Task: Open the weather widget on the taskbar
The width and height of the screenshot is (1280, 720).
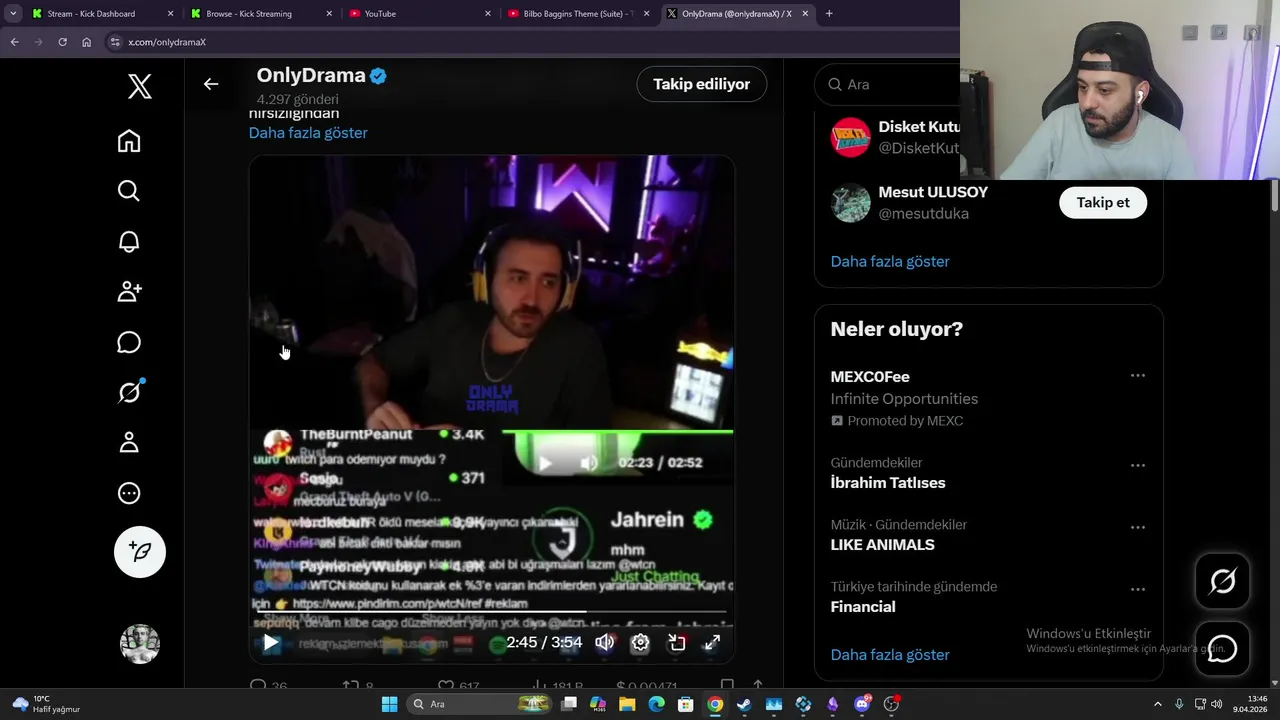Action: (x=45, y=704)
